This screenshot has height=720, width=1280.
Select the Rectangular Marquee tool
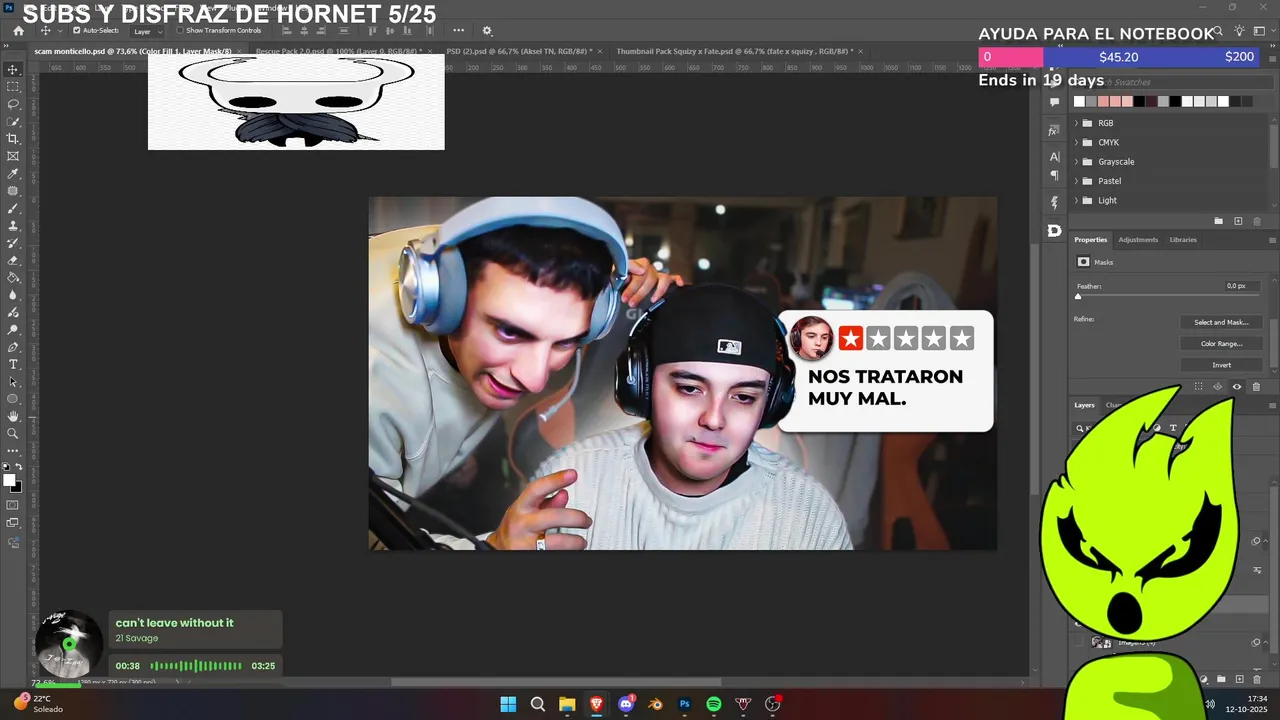pos(13,87)
